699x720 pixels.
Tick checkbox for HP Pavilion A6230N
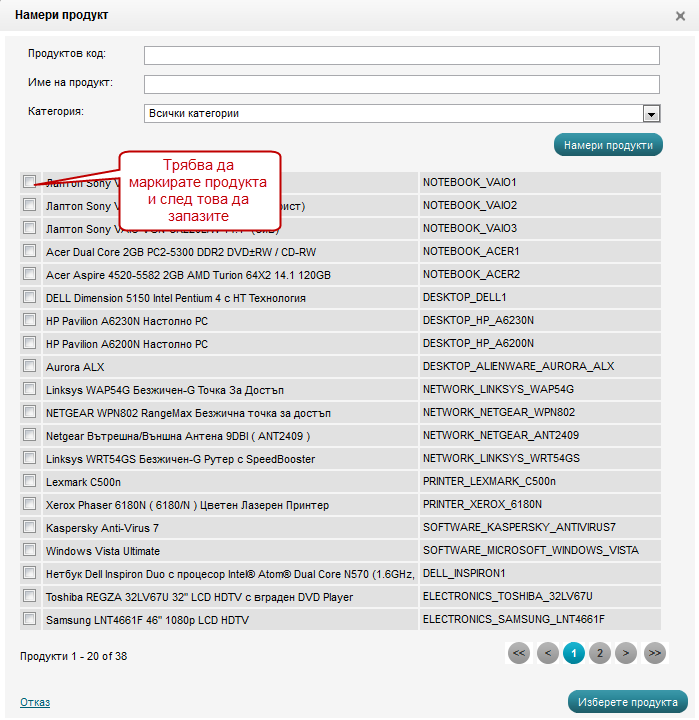tap(30, 320)
